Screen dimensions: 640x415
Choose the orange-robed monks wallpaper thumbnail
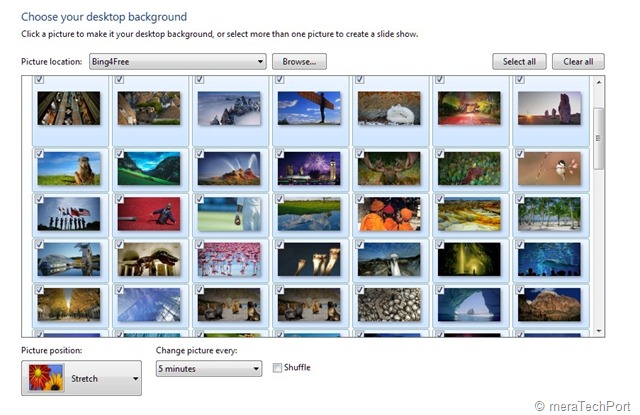click(x=389, y=214)
